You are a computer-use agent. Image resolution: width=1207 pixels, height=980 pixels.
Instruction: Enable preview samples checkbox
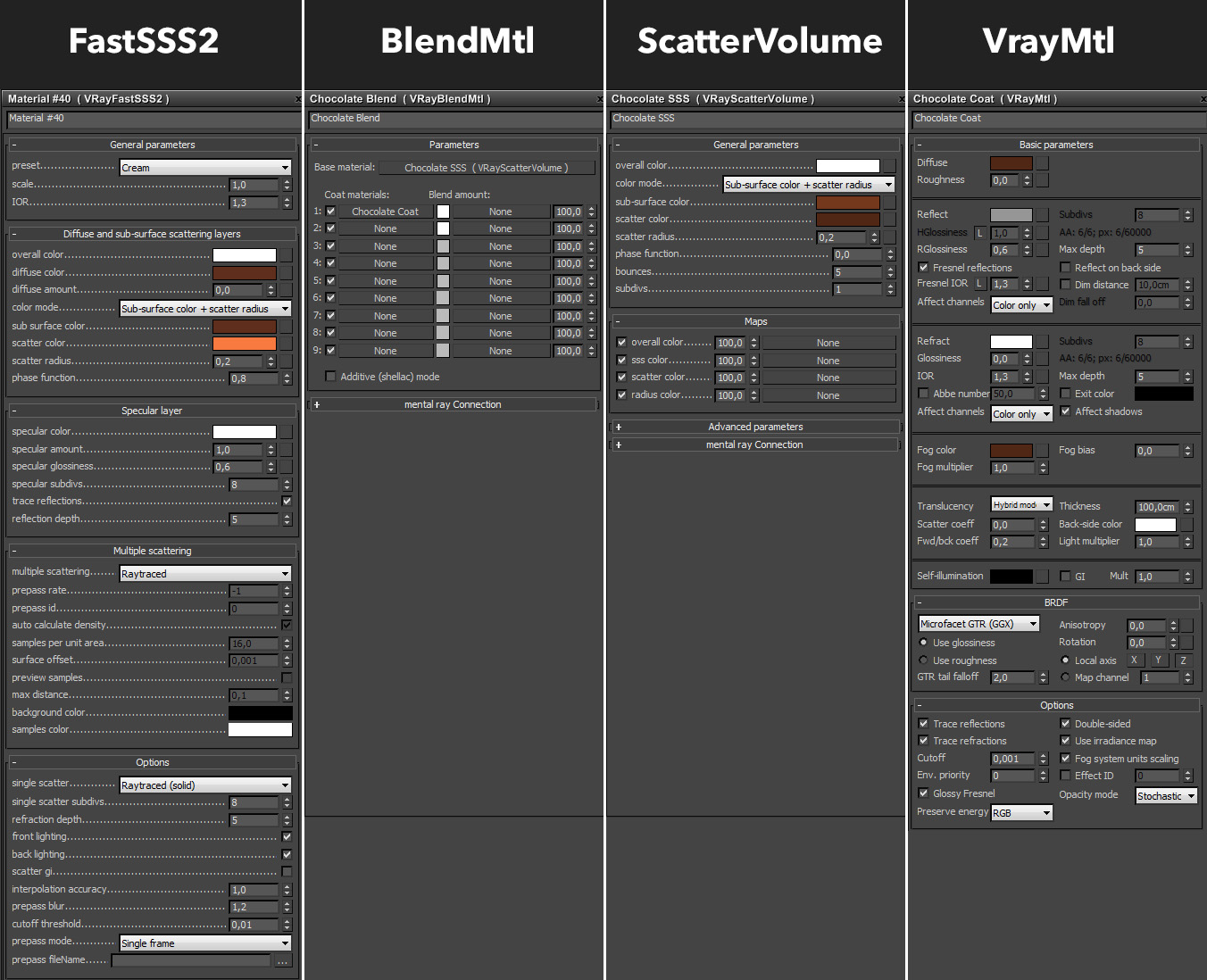[x=287, y=678]
